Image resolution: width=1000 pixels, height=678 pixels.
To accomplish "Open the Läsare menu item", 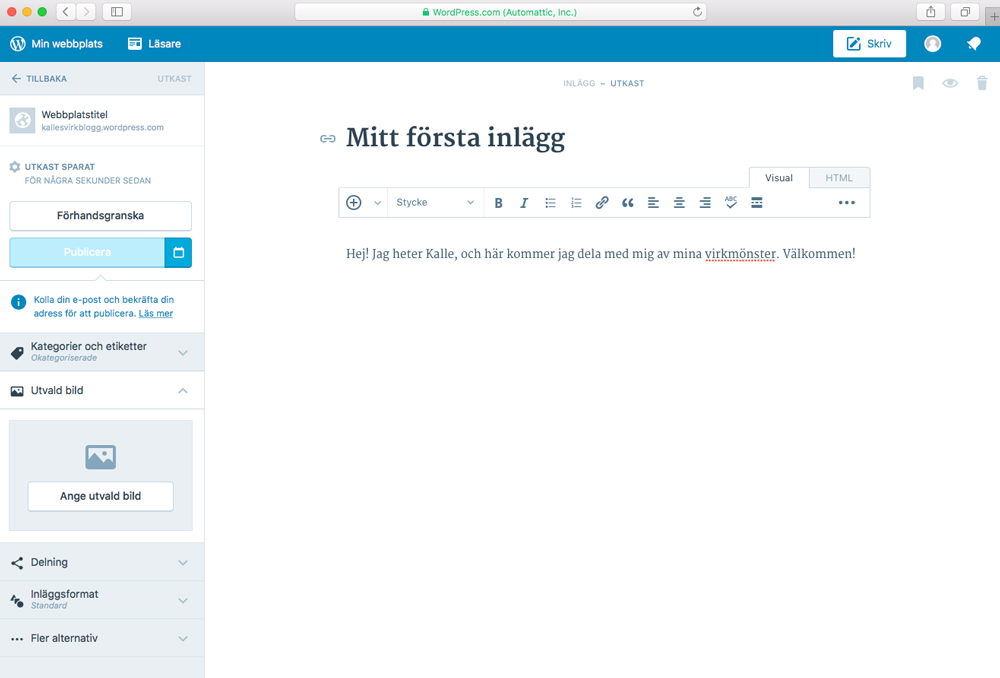I will [x=154, y=44].
